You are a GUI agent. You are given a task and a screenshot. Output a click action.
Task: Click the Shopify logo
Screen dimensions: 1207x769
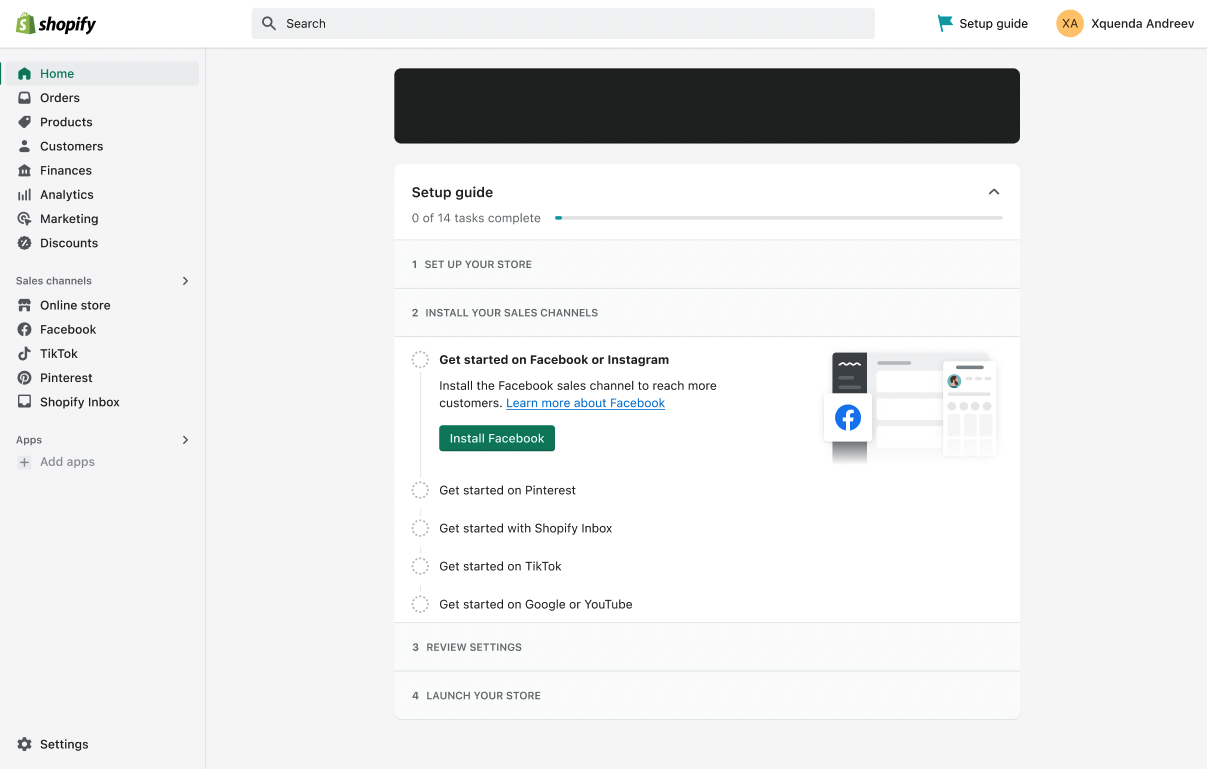click(56, 24)
